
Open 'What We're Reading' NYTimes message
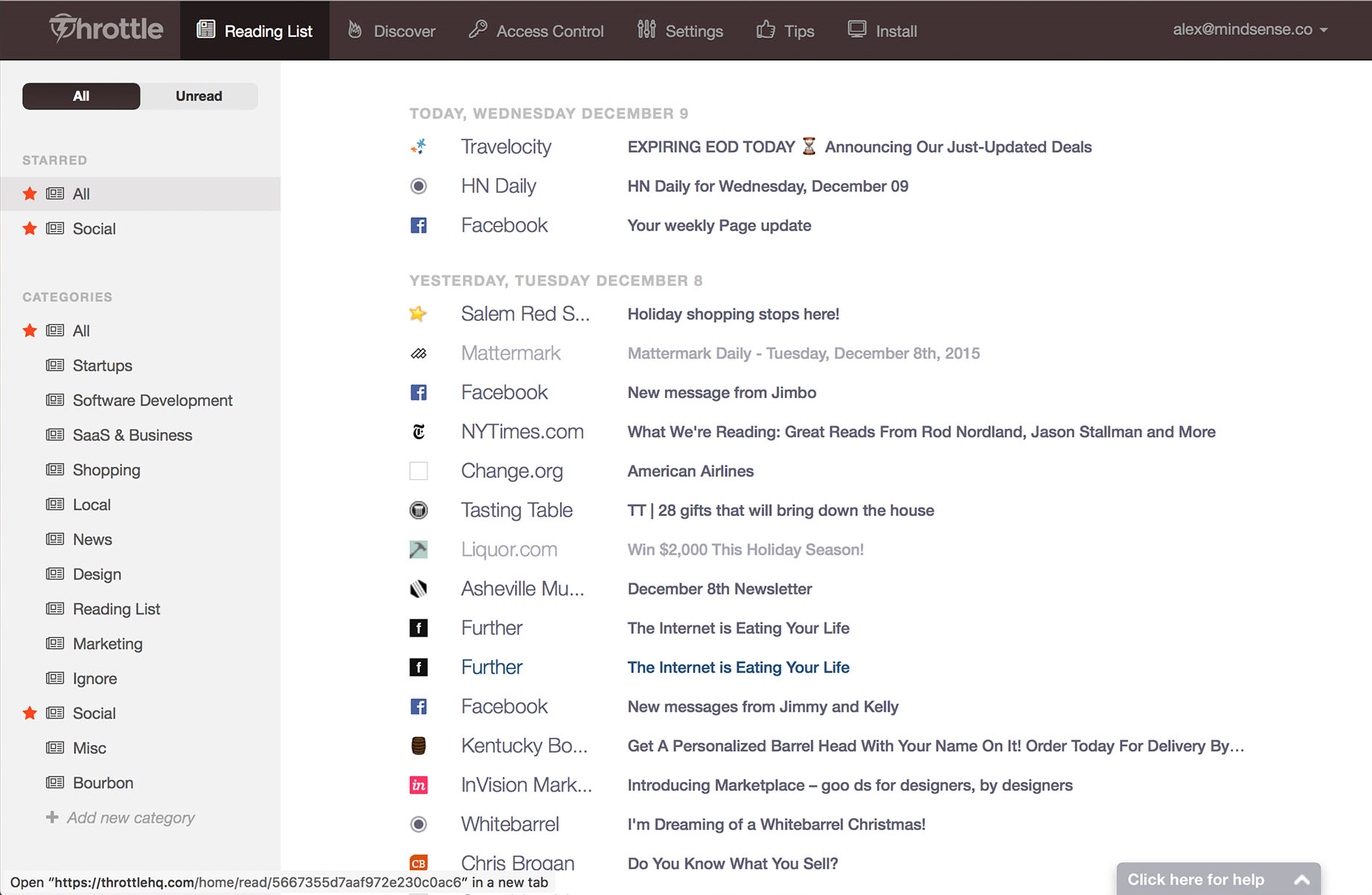[921, 431]
